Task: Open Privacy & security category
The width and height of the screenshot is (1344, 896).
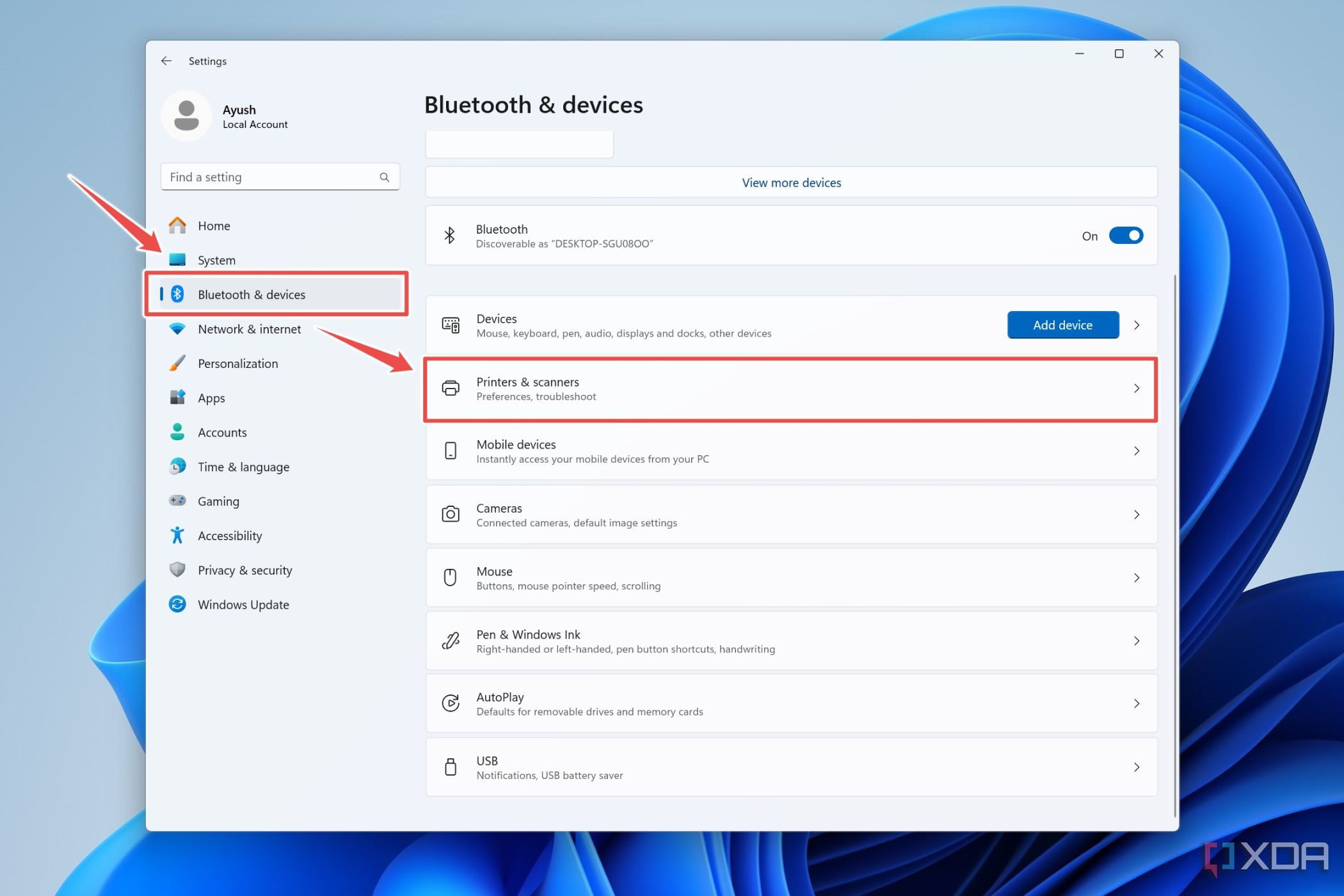Action: pos(280,570)
